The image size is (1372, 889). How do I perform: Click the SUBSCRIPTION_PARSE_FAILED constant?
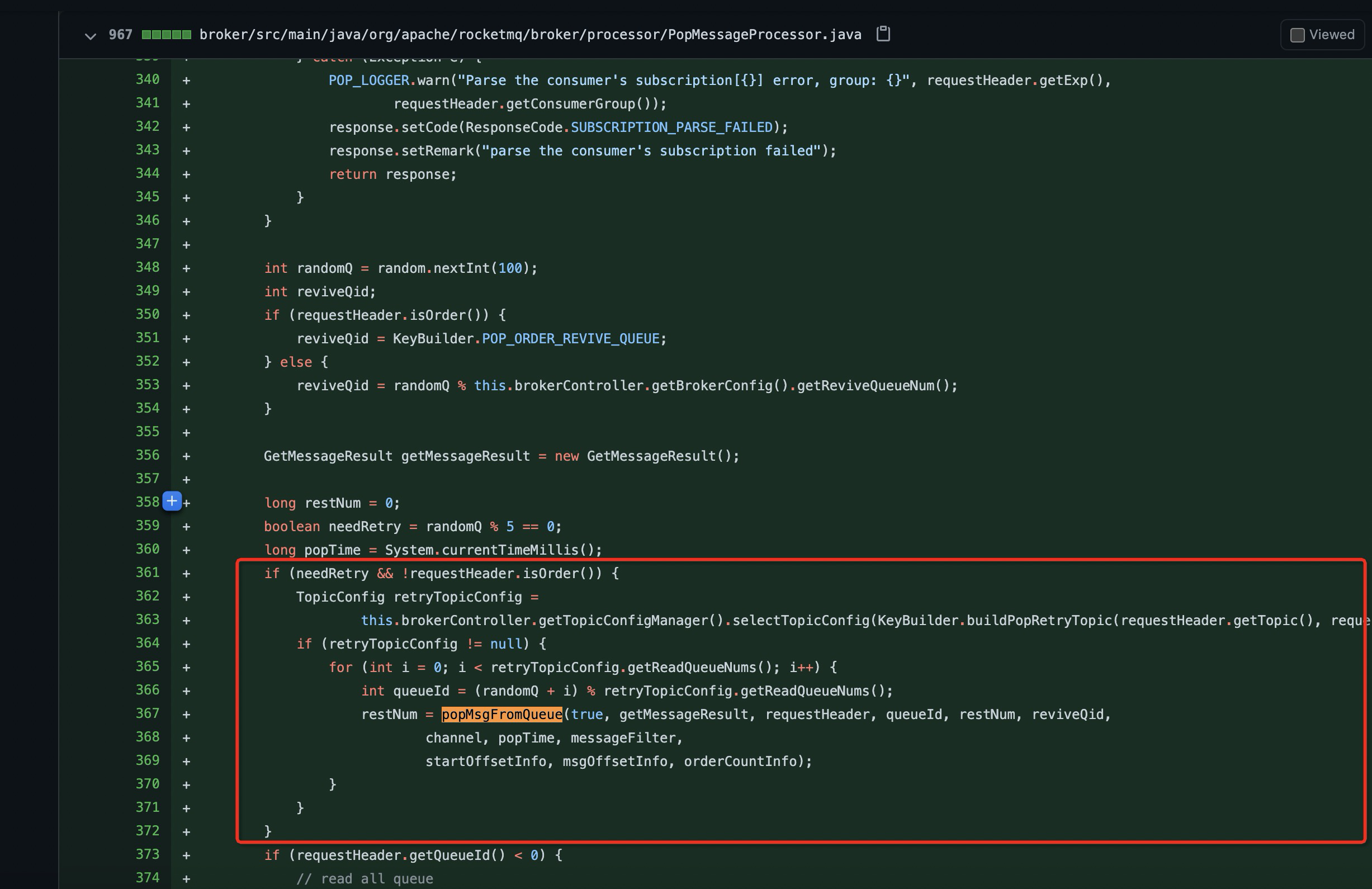click(x=671, y=127)
